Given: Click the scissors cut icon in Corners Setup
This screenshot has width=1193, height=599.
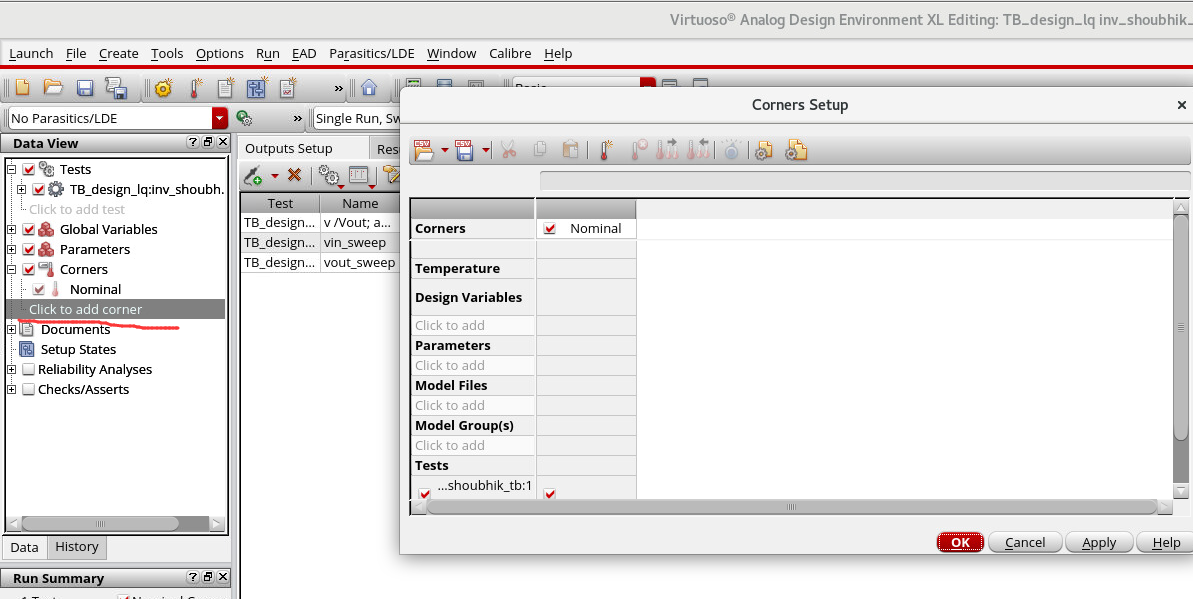Looking at the screenshot, I should (x=508, y=150).
